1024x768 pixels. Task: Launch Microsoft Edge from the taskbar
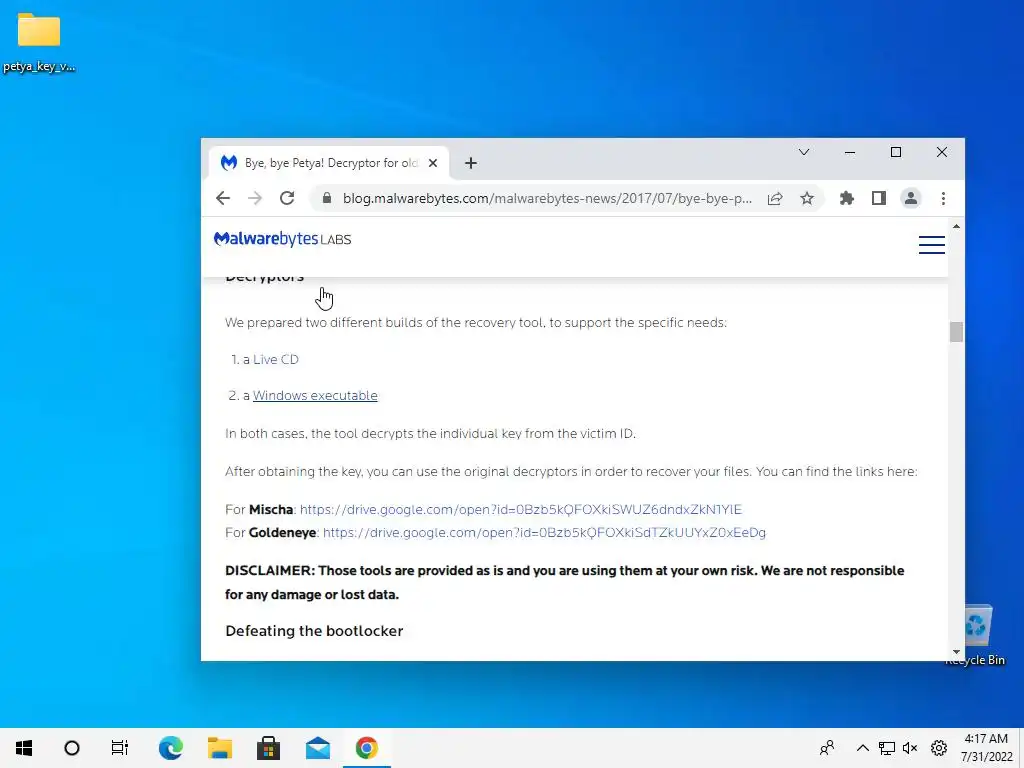[170, 748]
